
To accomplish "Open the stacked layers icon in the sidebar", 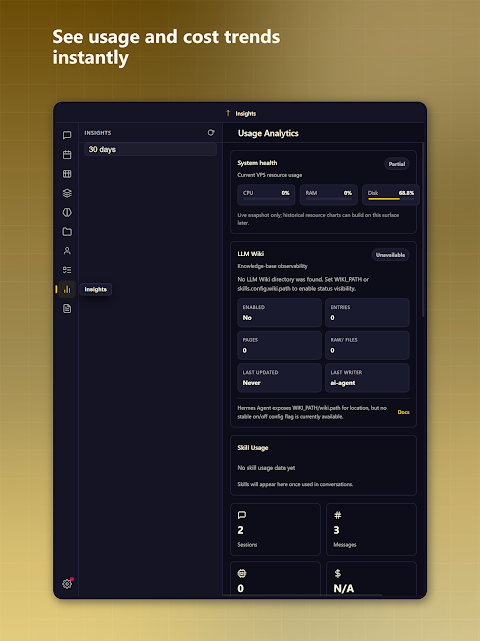I will pyautogui.click(x=67, y=193).
